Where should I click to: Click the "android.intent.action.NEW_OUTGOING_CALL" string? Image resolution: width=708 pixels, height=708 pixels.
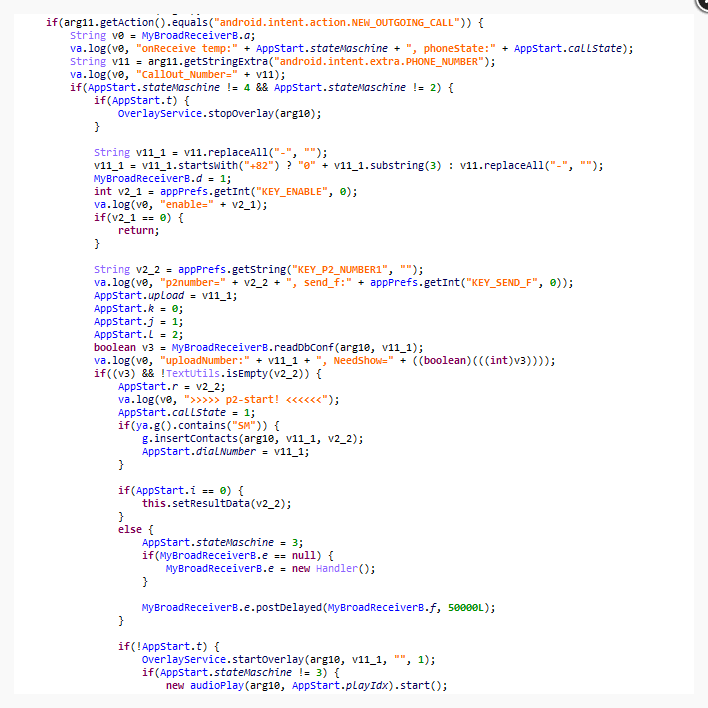point(337,23)
